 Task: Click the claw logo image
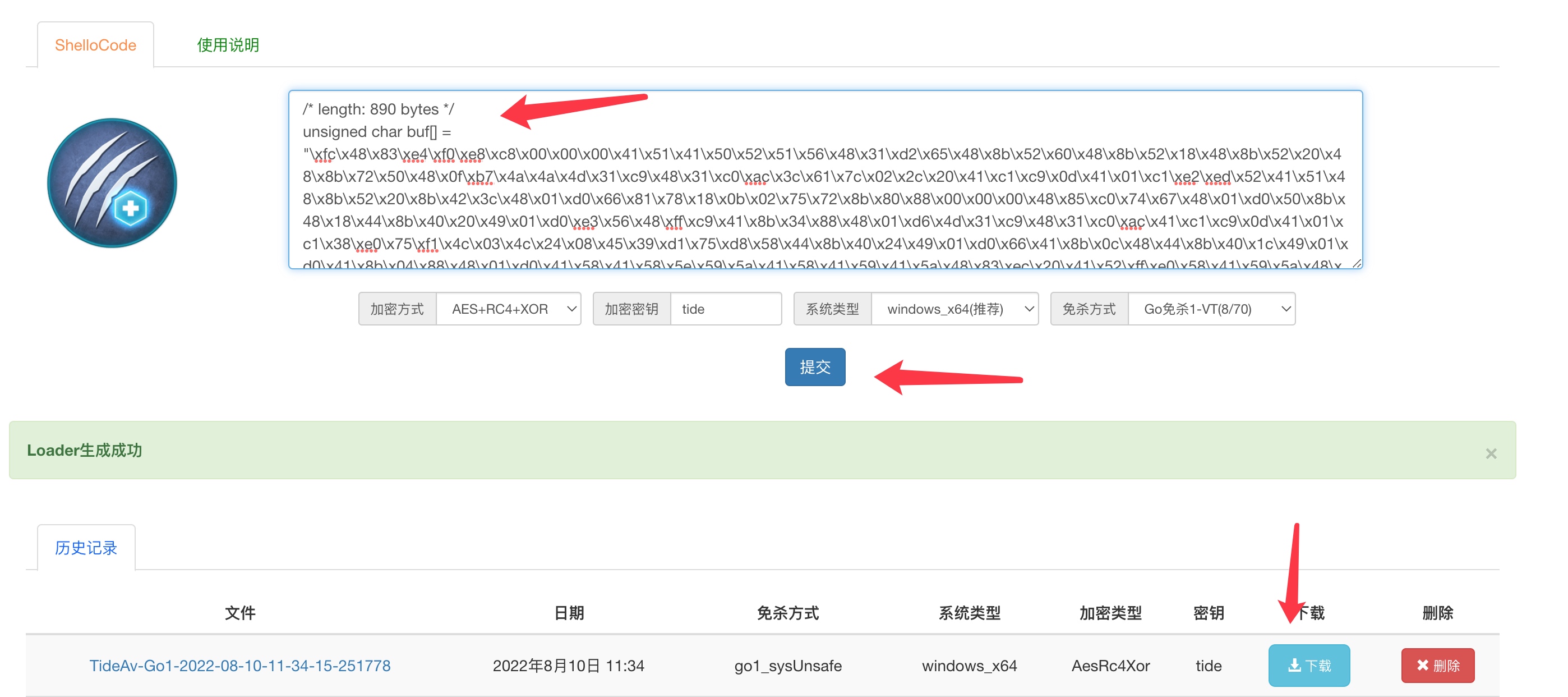[112, 183]
